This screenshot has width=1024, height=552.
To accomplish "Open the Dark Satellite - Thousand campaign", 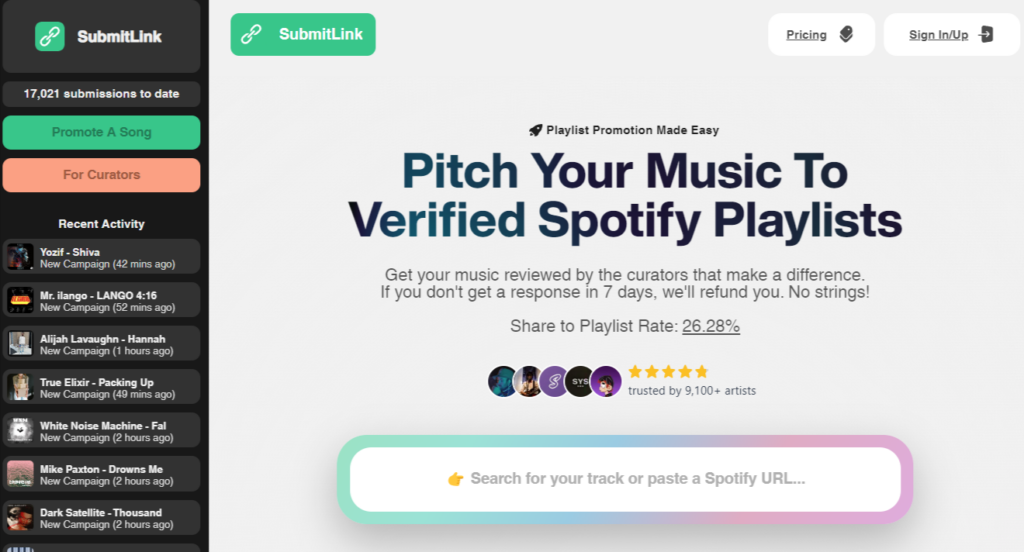I will (101, 517).
